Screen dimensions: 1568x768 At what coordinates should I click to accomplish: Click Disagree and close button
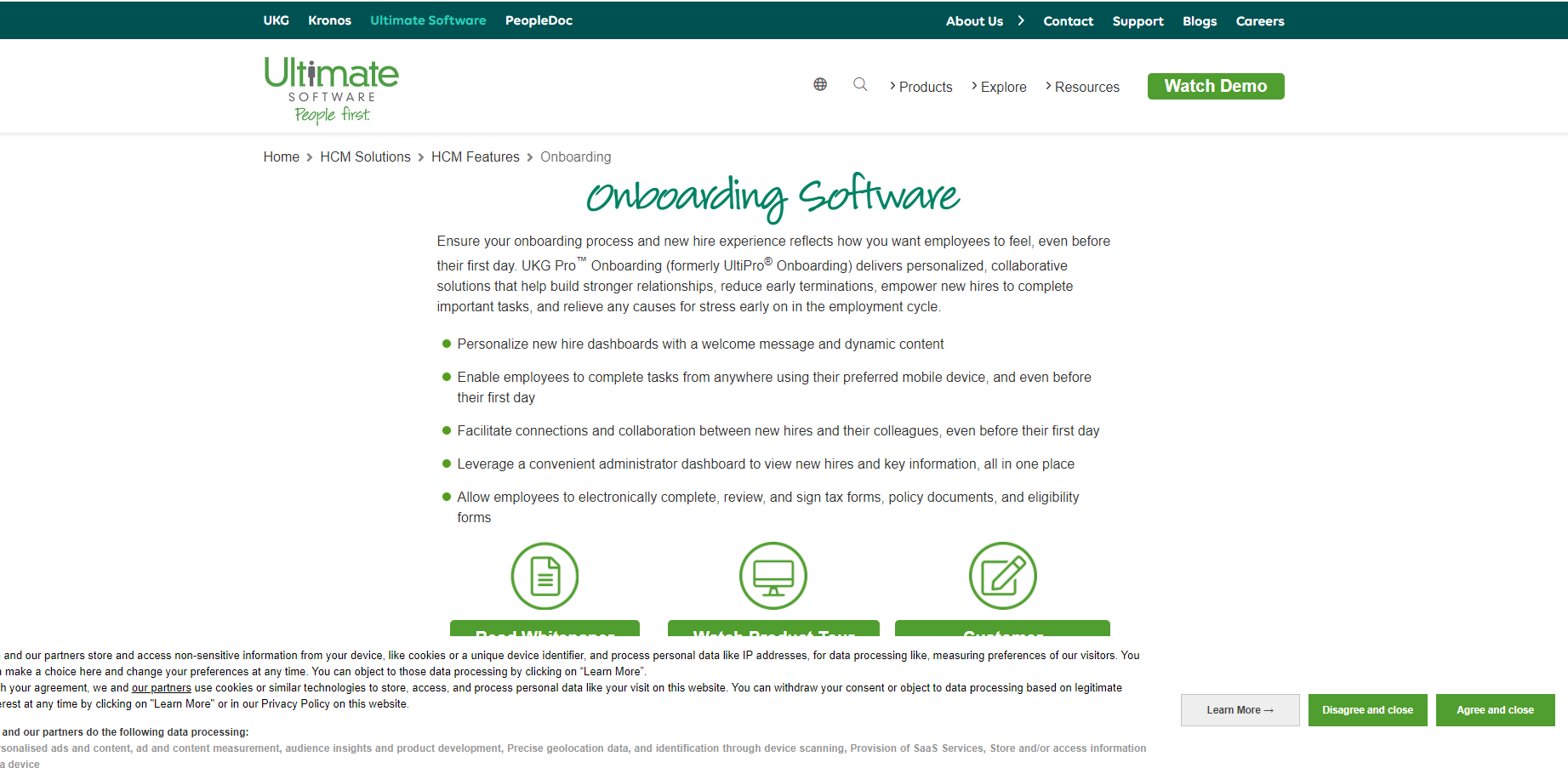tap(1367, 710)
